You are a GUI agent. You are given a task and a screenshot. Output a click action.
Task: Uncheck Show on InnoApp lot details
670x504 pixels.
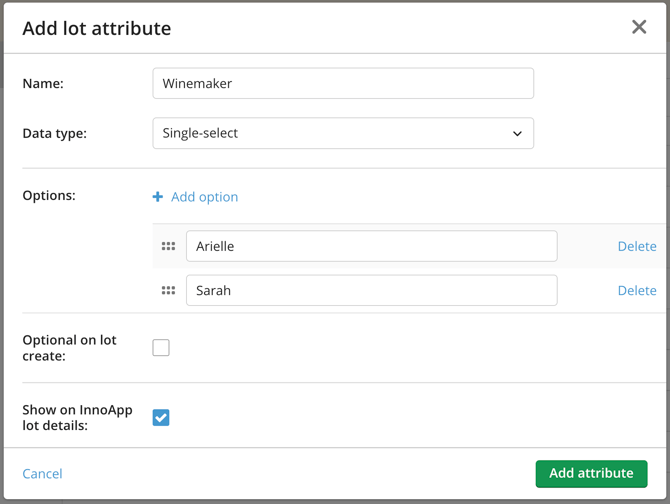[x=161, y=417]
